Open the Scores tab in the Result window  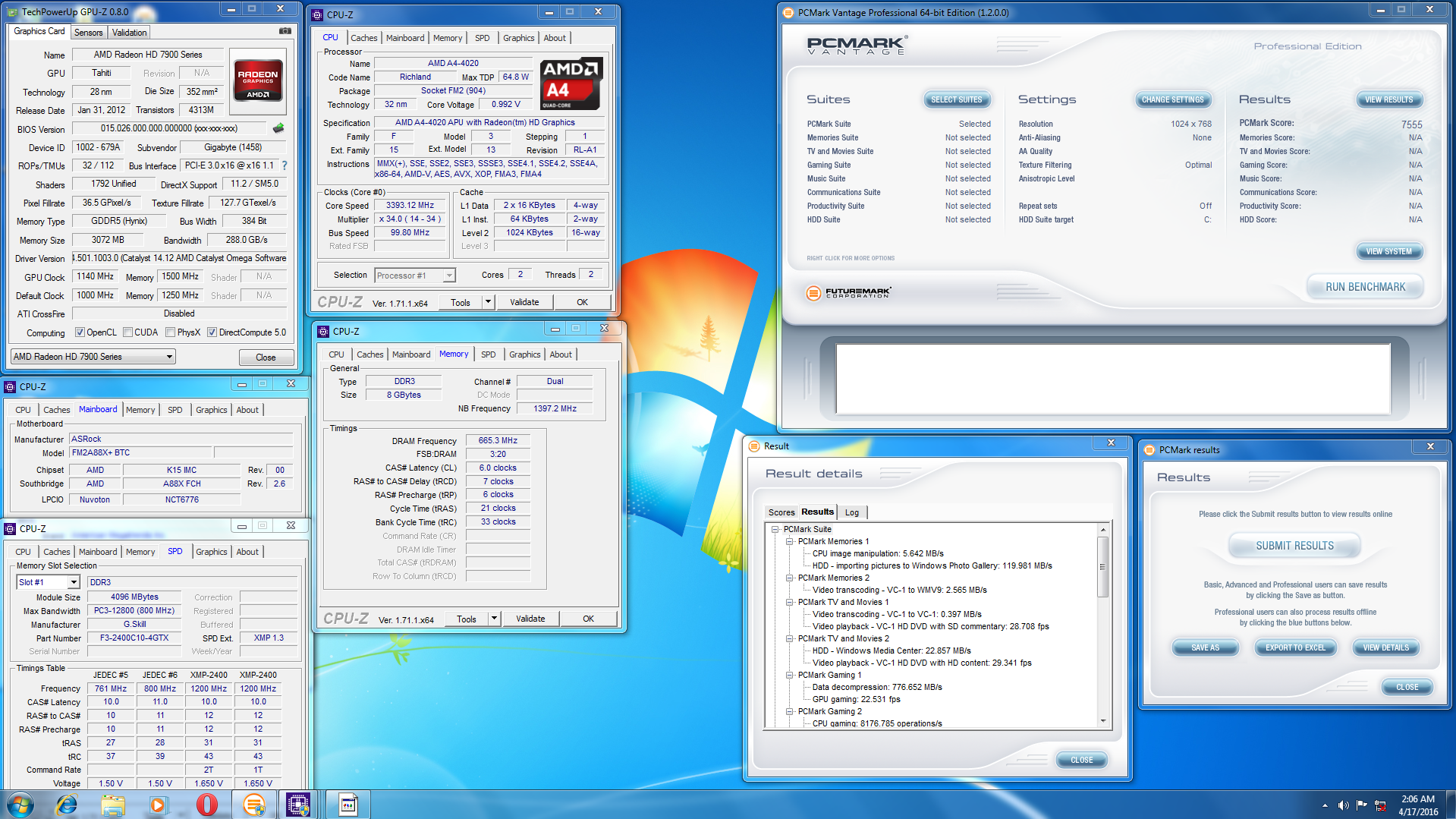[781, 512]
